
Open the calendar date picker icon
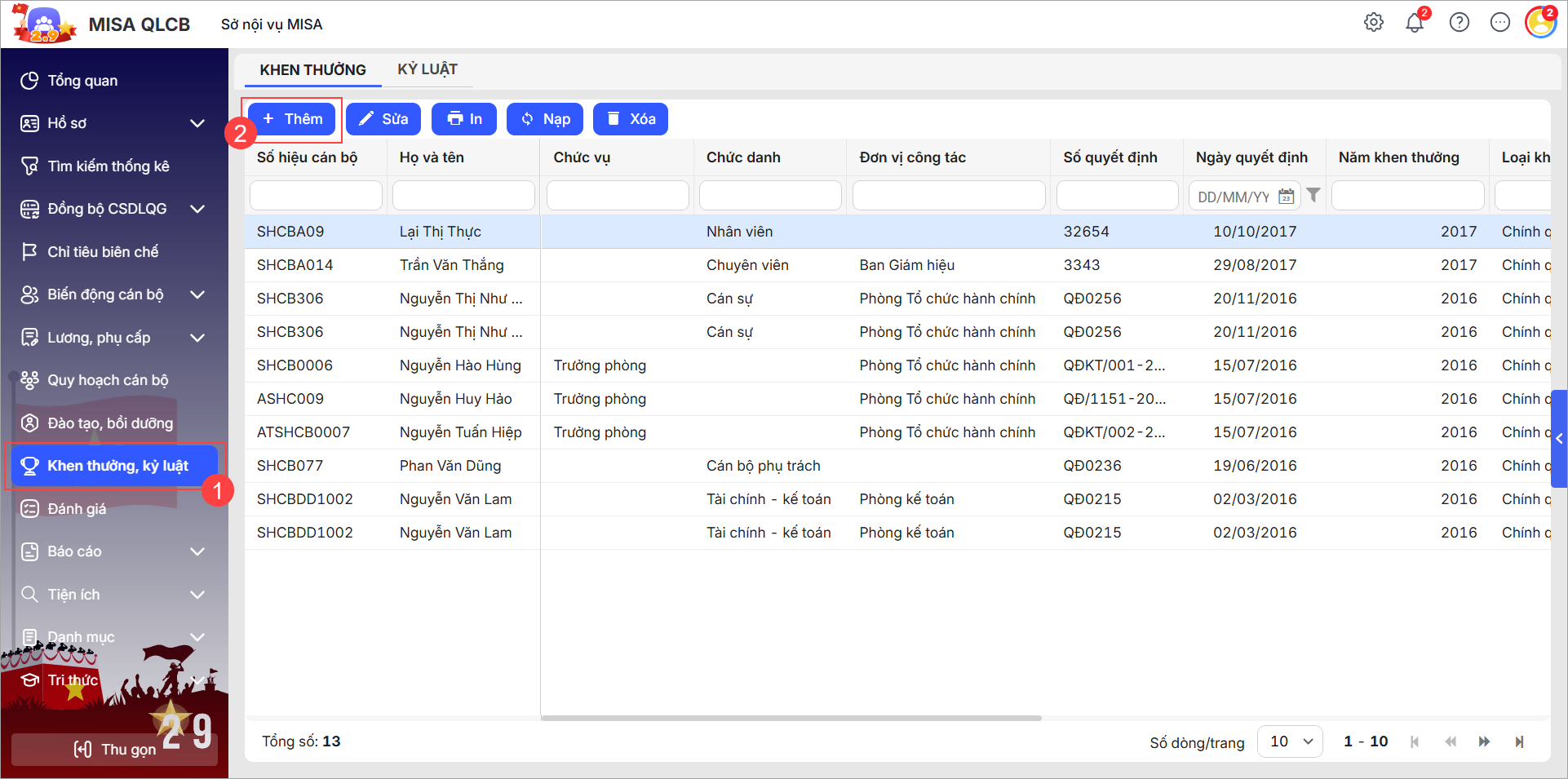[x=1287, y=197]
